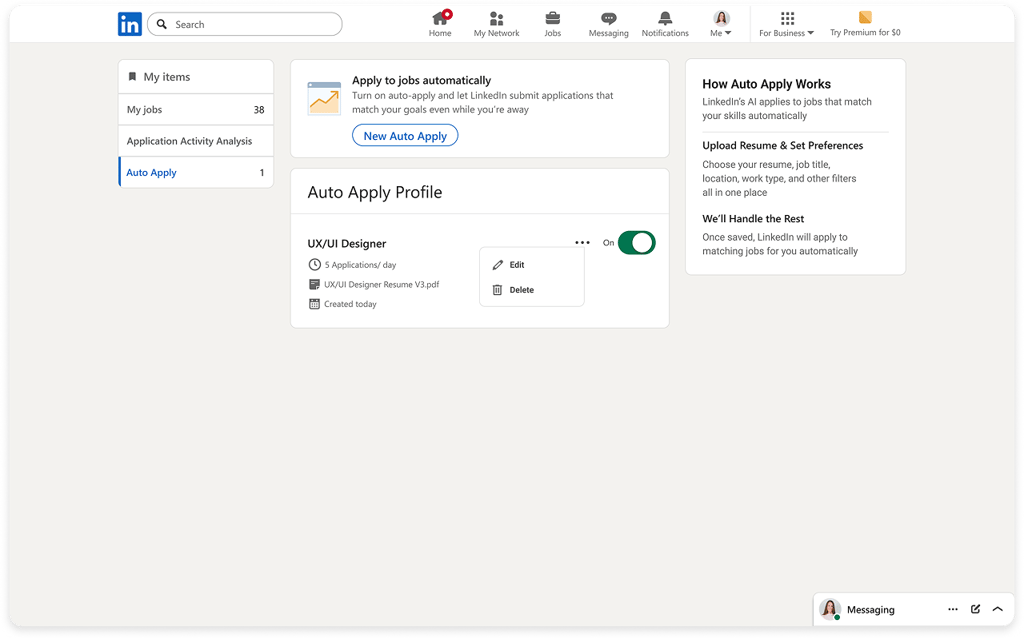This screenshot has width=1024, height=638.
Task: Click UX/UI Designer profile title
Action: pos(347,244)
